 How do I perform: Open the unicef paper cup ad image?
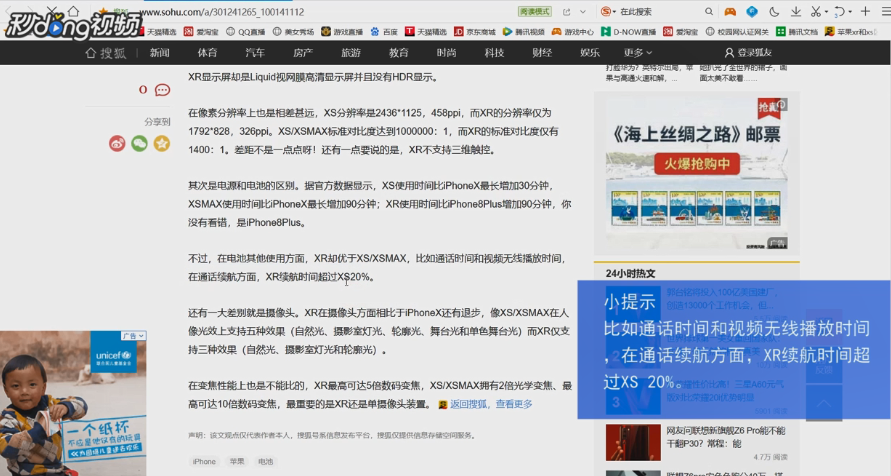click(x=73, y=403)
